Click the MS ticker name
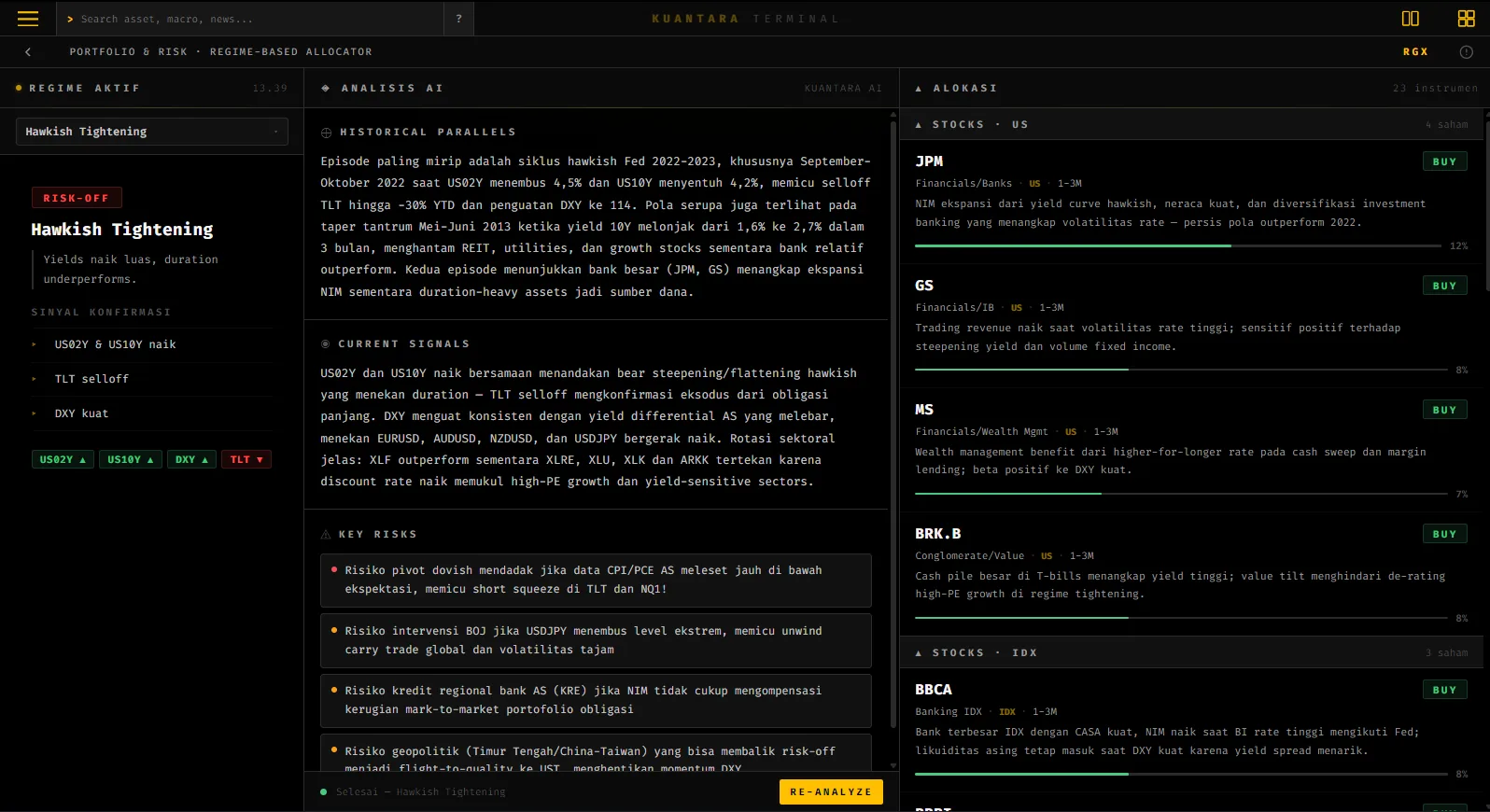This screenshot has height=812, width=1490. (x=924, y=410)
